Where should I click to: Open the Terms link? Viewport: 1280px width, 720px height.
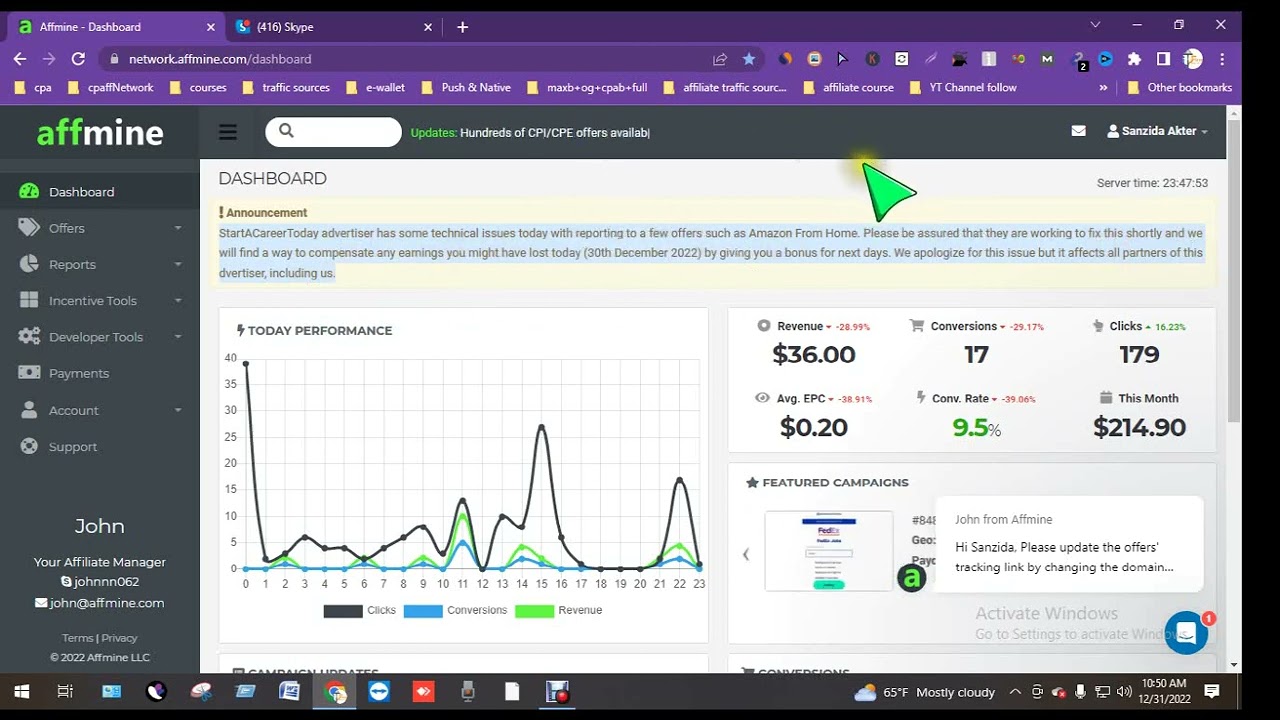pyautogui.click(x=77, y=638)
